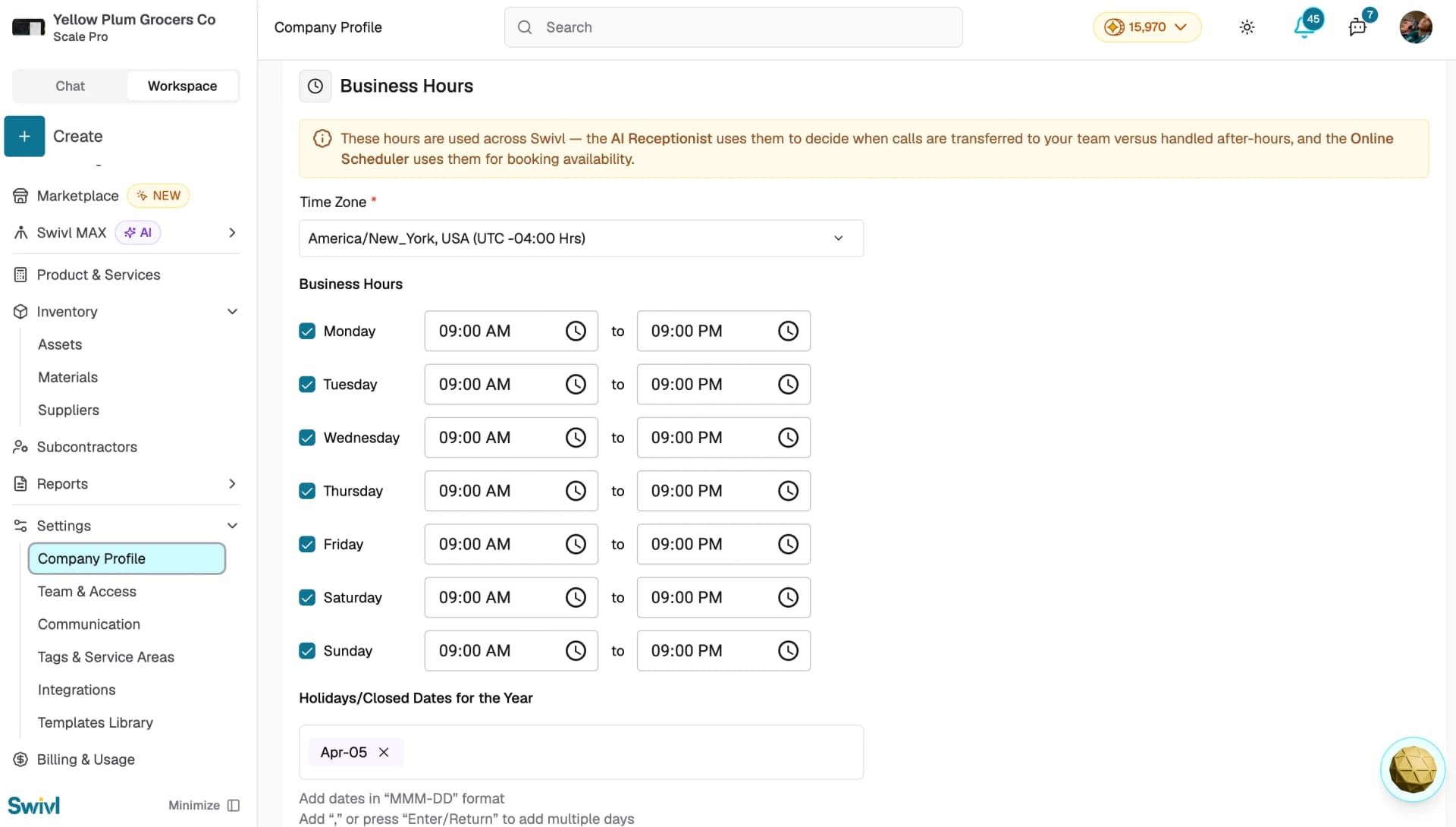1456x827 pixels.
Task: Click the Monday start time clock icon
Action: (x=576, y=331)
